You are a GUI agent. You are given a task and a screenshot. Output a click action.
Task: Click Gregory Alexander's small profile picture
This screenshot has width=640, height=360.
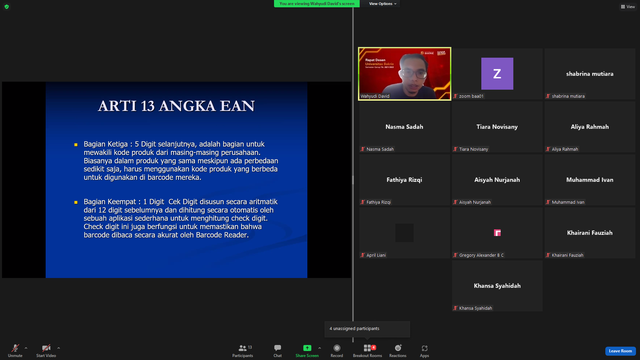point(497,233)
